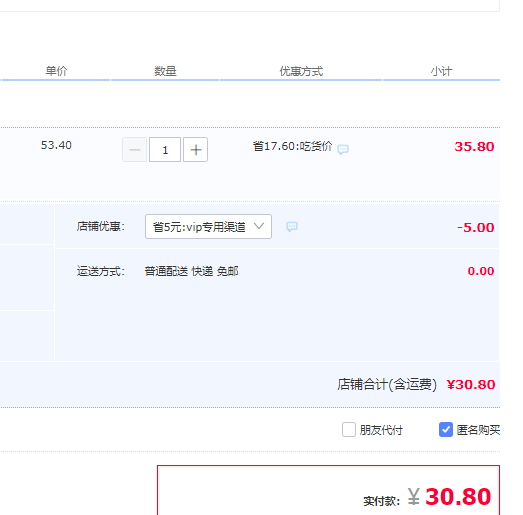Select the 单价 column header
Screen dimensions: 523x515
tap(56, 71)
